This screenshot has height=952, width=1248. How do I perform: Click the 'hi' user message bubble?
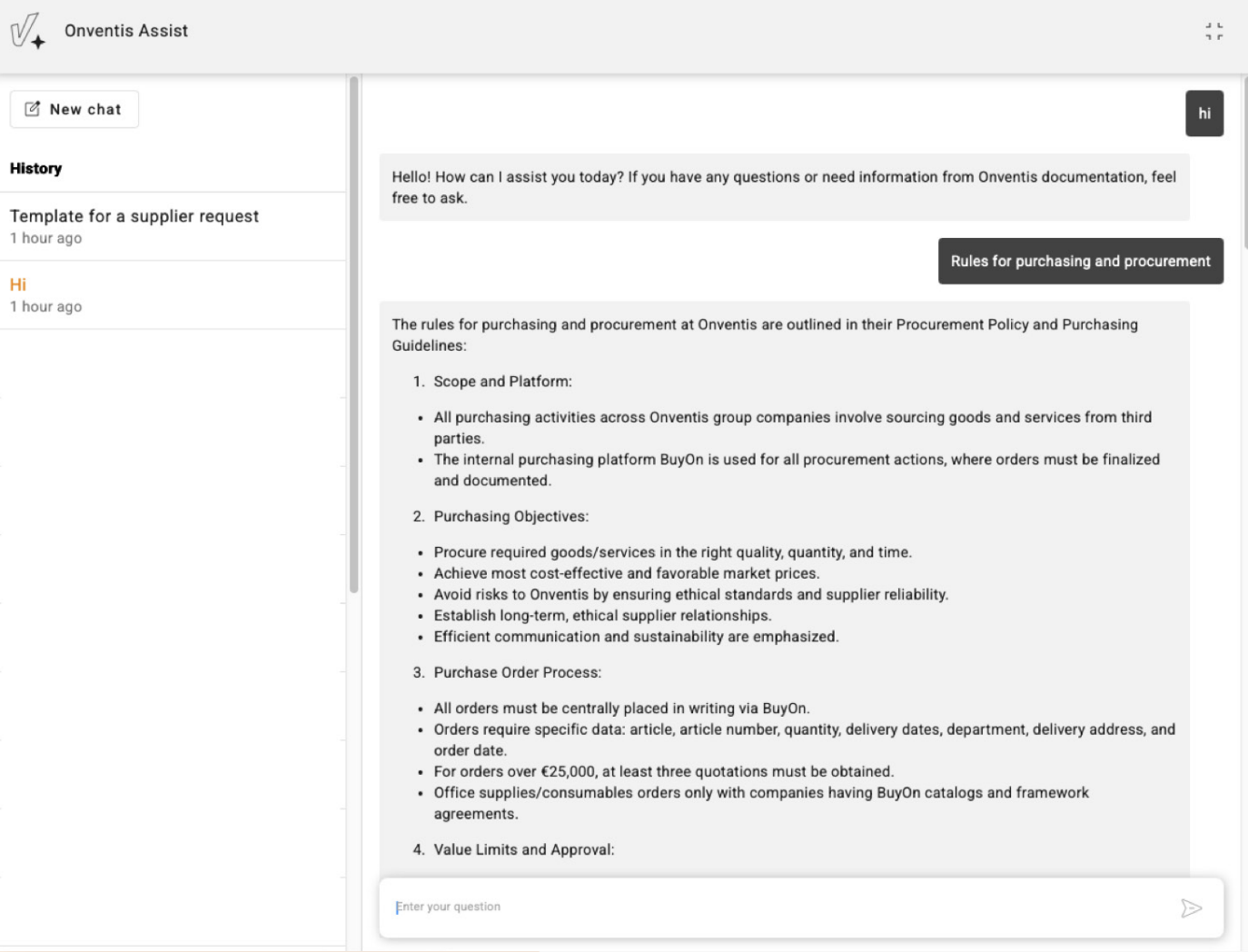[x=1203, y=114]
